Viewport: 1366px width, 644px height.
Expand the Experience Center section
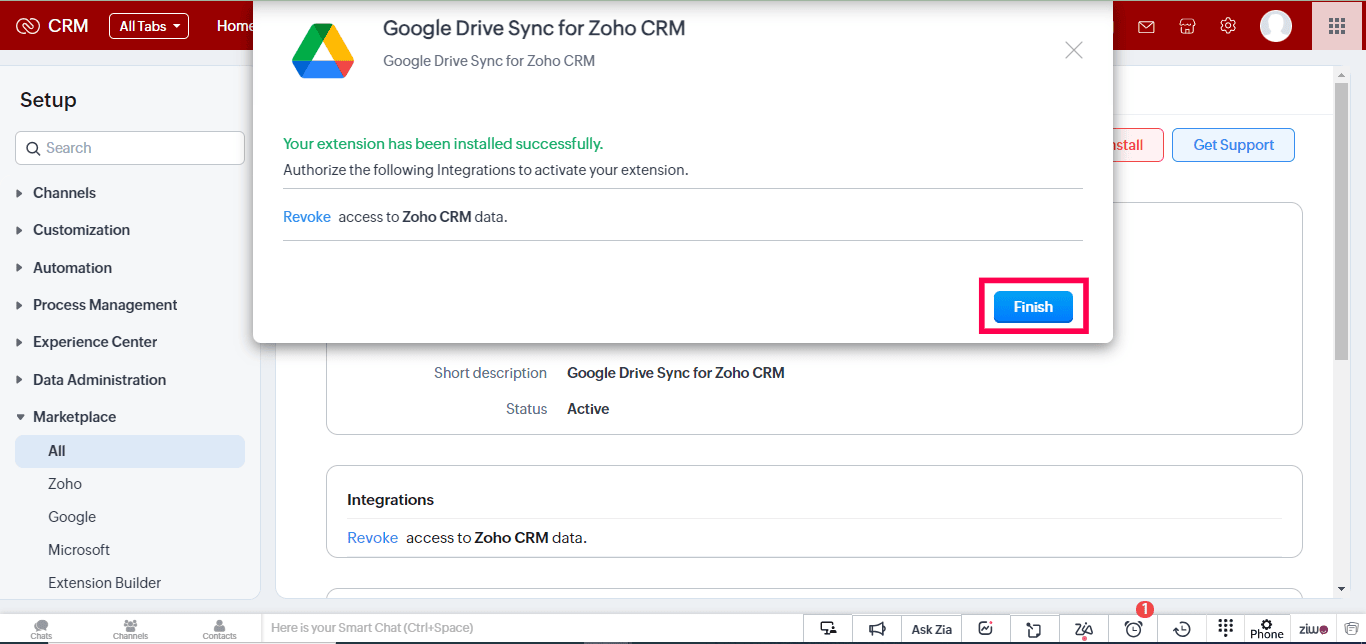[95, 342]
